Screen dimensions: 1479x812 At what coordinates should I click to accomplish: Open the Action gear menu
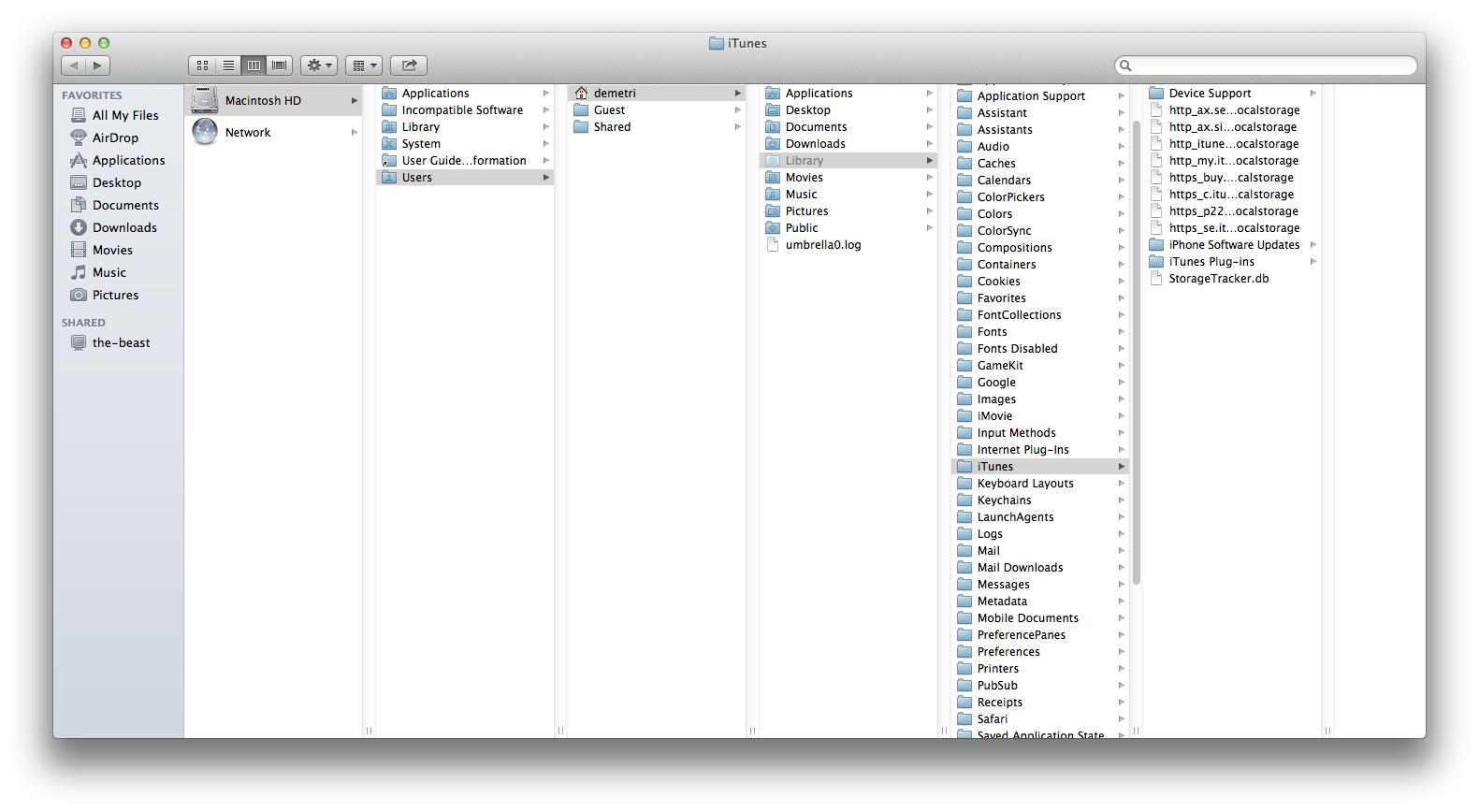[319, 65]
